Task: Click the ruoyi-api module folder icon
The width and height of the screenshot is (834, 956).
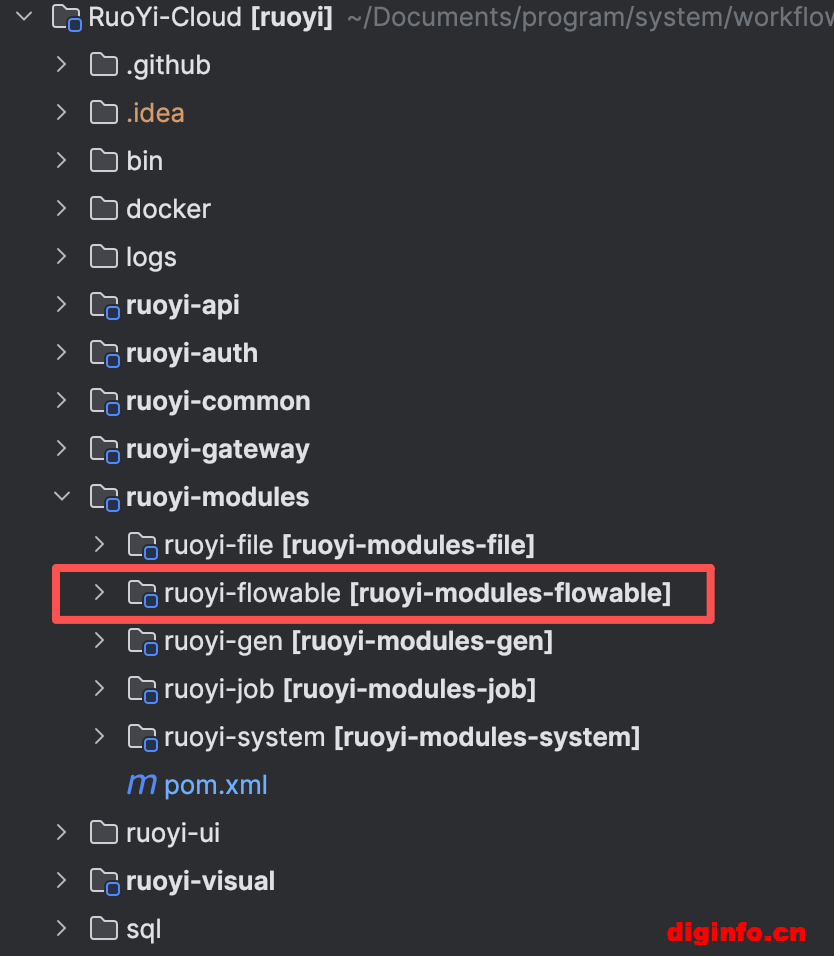Action: point(104,305)
